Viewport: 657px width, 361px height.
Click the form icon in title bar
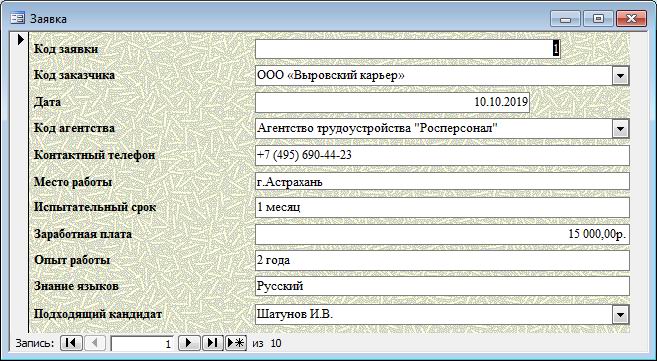(18, 18)
